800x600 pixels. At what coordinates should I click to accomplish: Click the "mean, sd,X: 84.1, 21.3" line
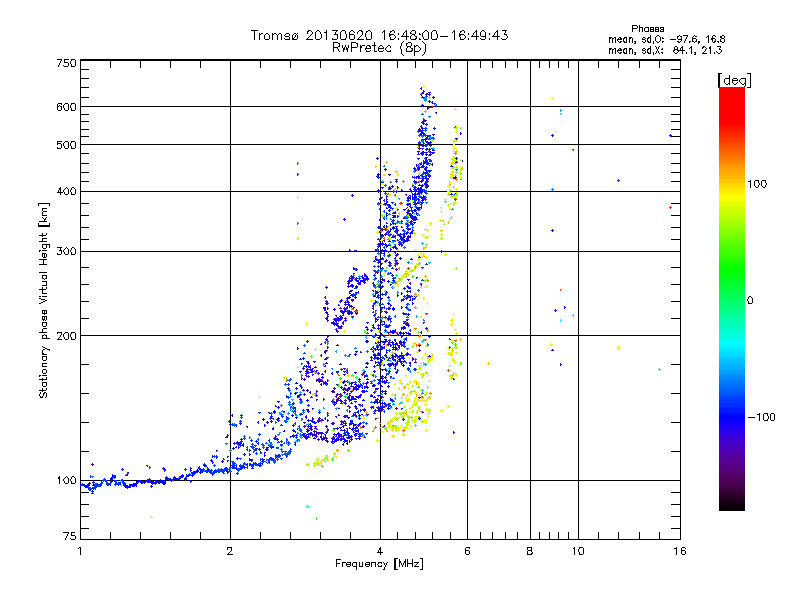click(665, 50)
